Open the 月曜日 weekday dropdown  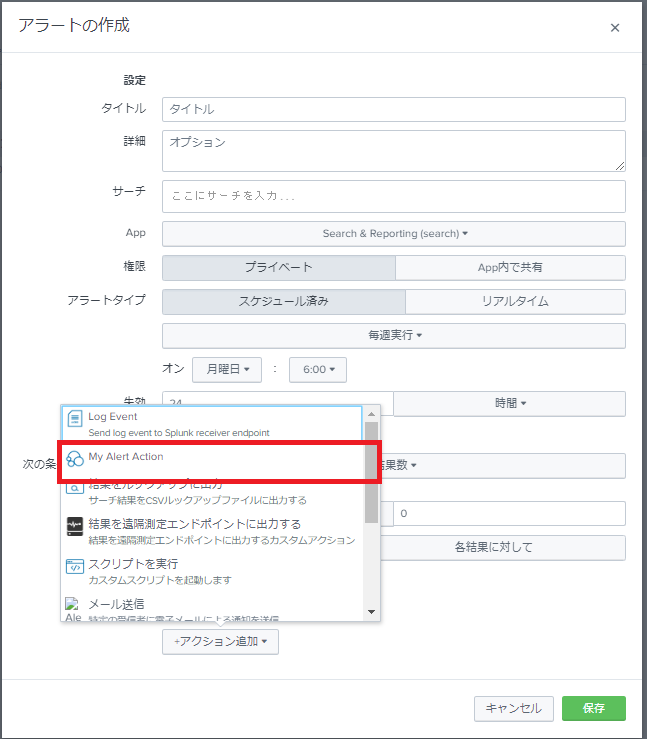227,370
